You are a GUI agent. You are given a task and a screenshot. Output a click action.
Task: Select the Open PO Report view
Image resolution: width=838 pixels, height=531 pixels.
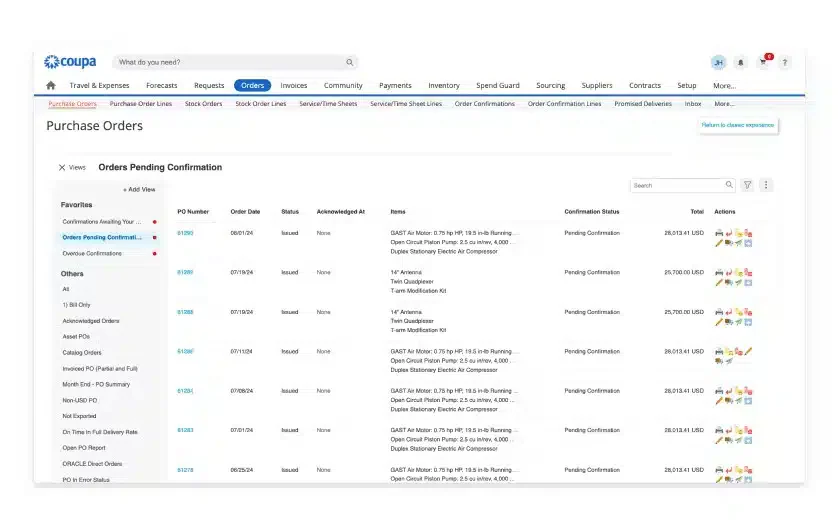[x=84, y=448]
